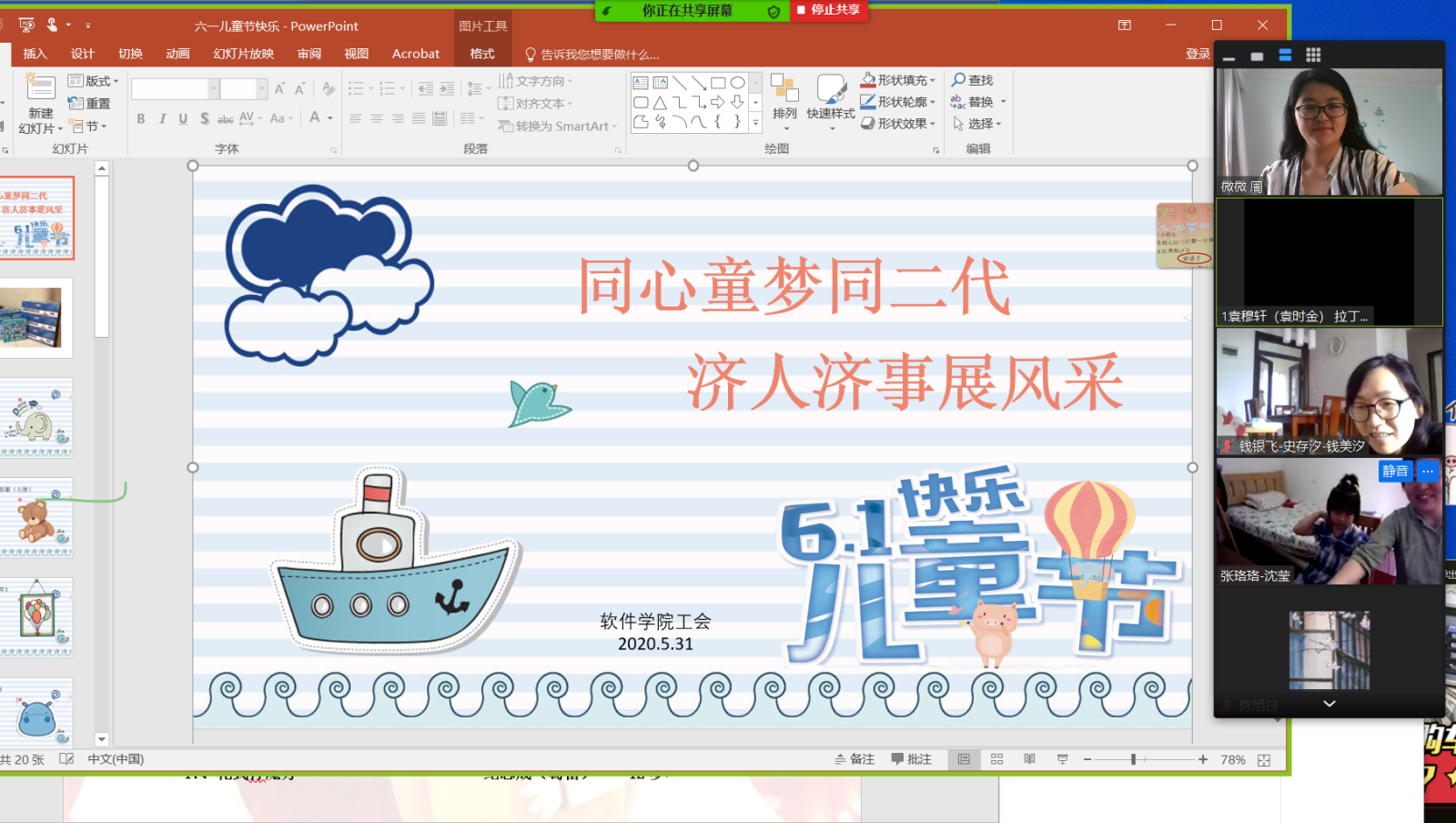
Task: Click the 新建幻灯片 new slide icon
Action: [40, 88]
